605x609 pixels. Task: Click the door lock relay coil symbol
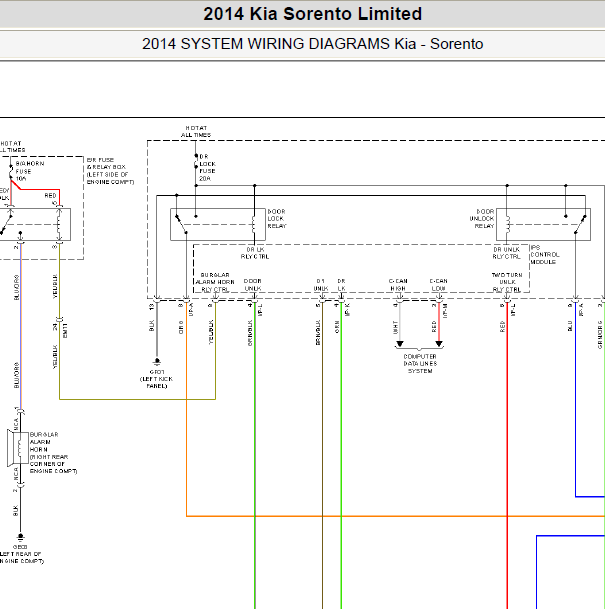coord(254,224)
